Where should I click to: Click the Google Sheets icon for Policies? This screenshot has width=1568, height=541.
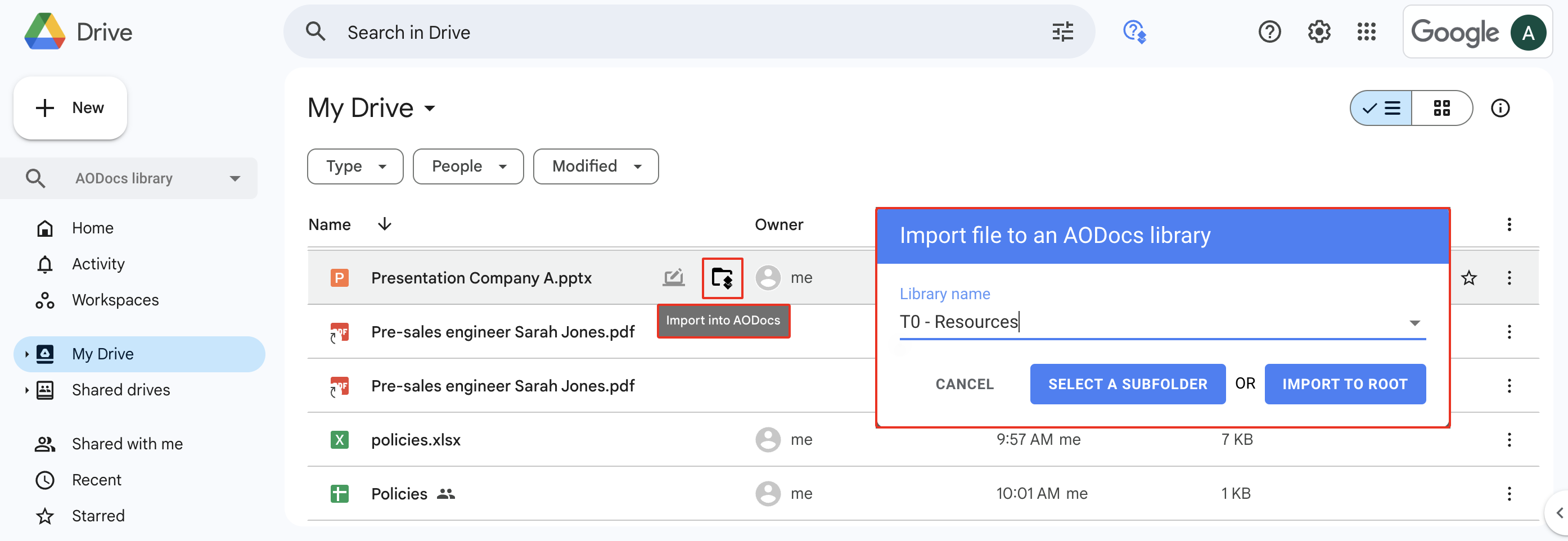point(340,494)
